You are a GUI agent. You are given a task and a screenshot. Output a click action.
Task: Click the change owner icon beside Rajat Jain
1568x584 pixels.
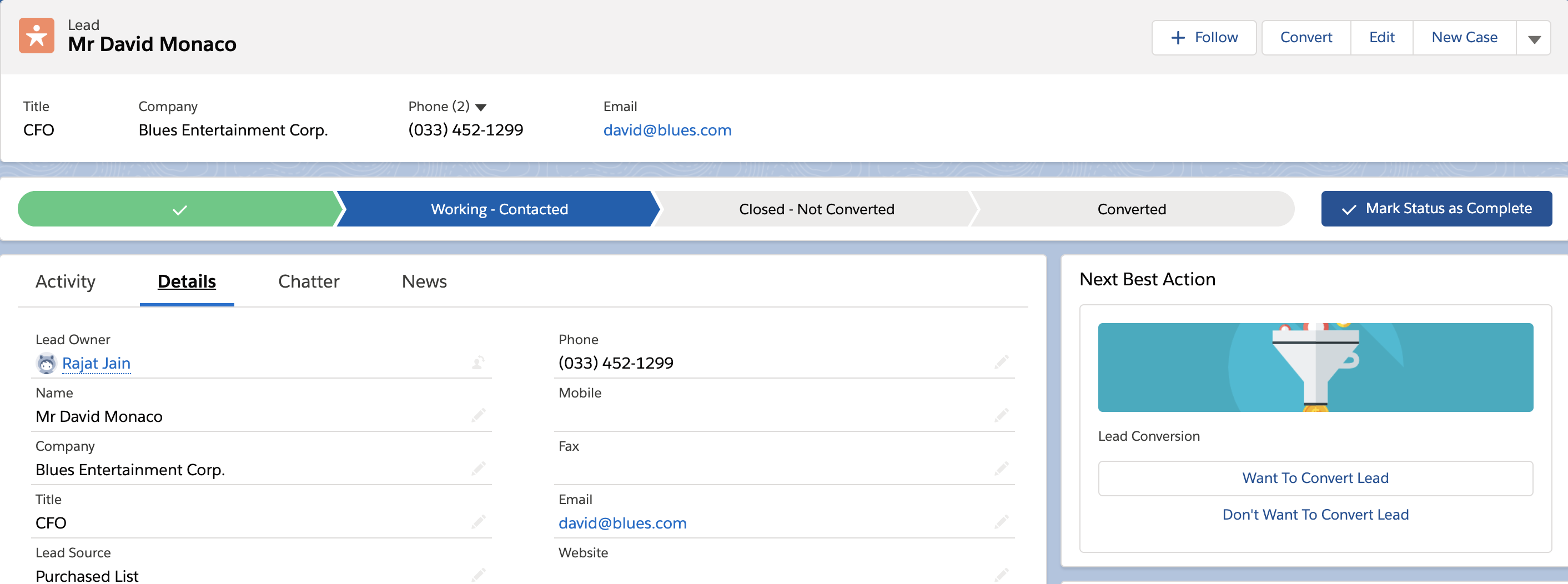click(479, 363)
